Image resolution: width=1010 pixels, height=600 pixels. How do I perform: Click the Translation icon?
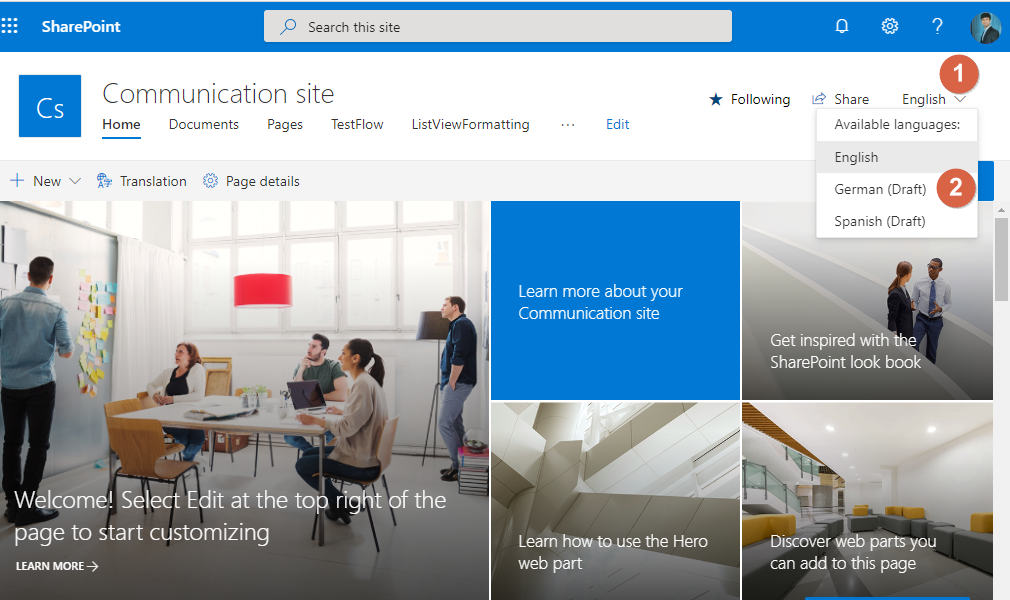104,181
